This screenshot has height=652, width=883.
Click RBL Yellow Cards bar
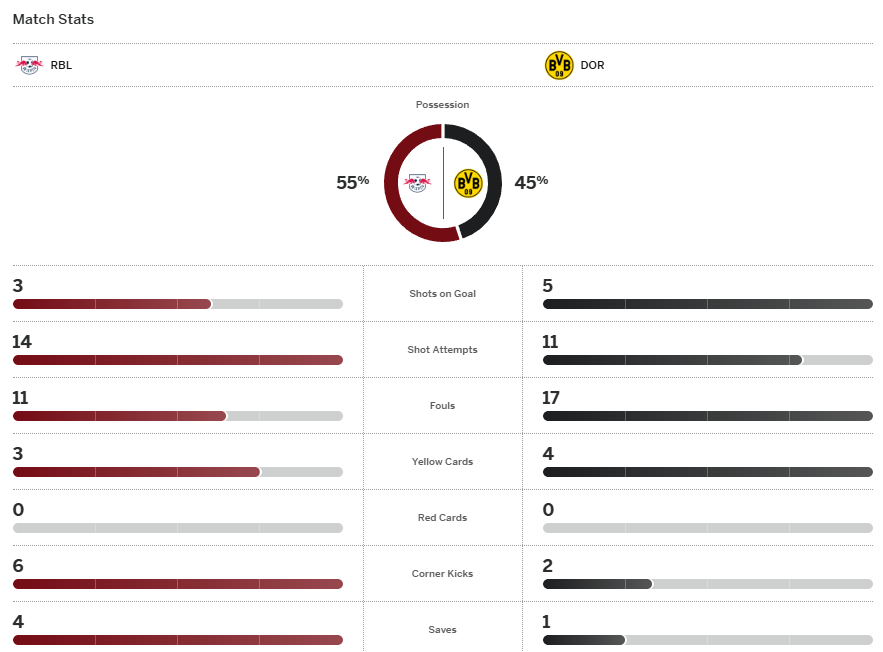(x=177, y=472)
